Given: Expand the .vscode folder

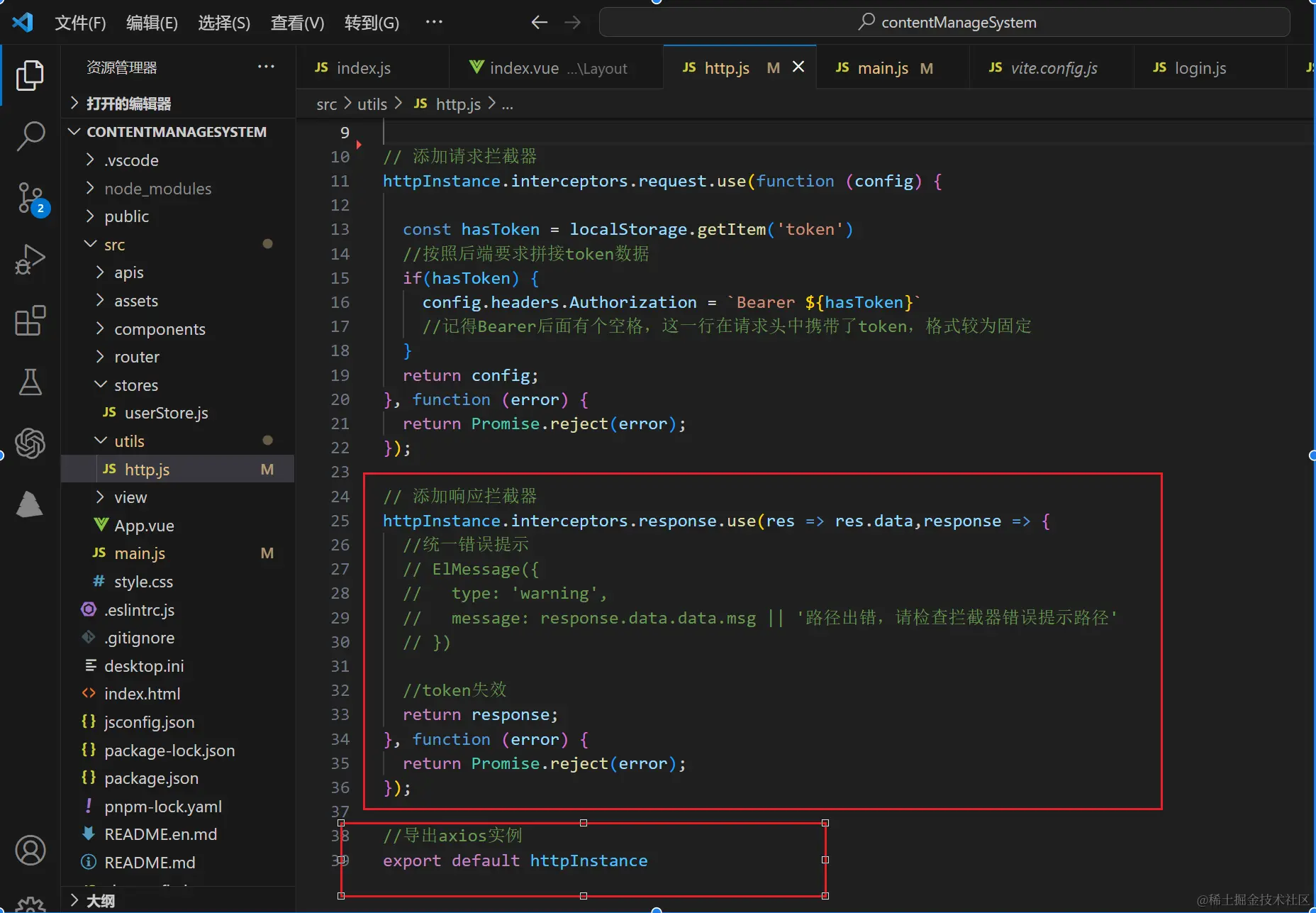Looking at the screenshot, I should click(x=177, y=160).
